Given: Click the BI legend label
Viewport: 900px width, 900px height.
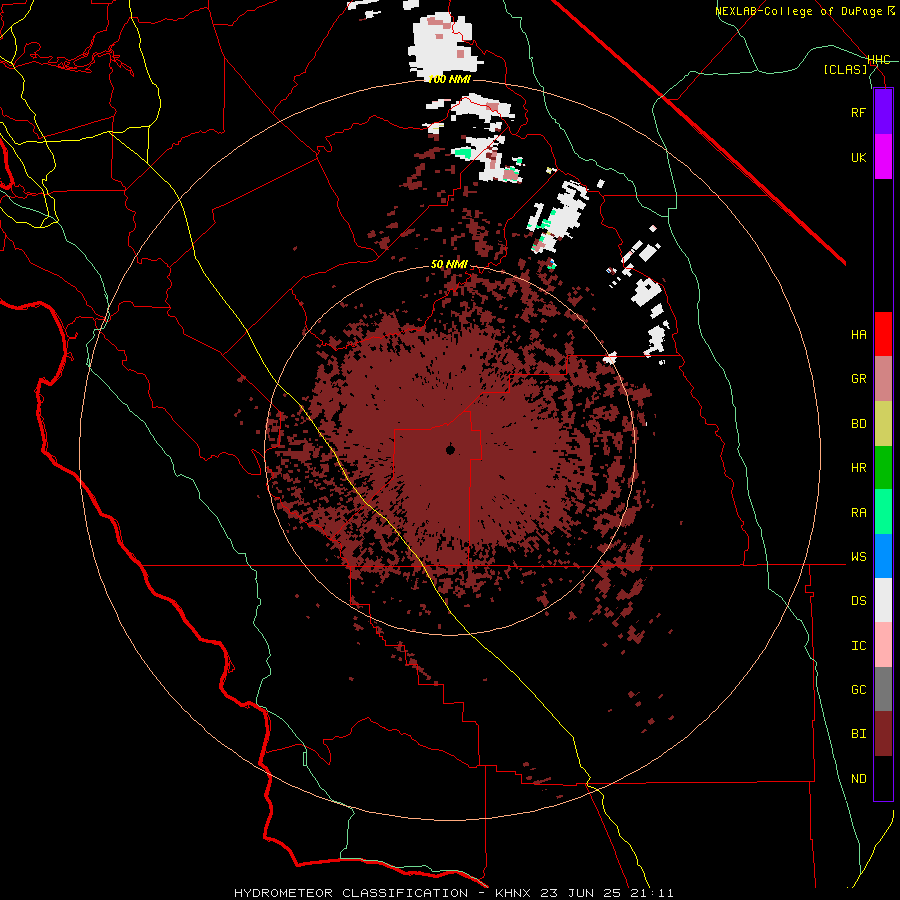Looking at the screenshot, I should pos(858,734).
